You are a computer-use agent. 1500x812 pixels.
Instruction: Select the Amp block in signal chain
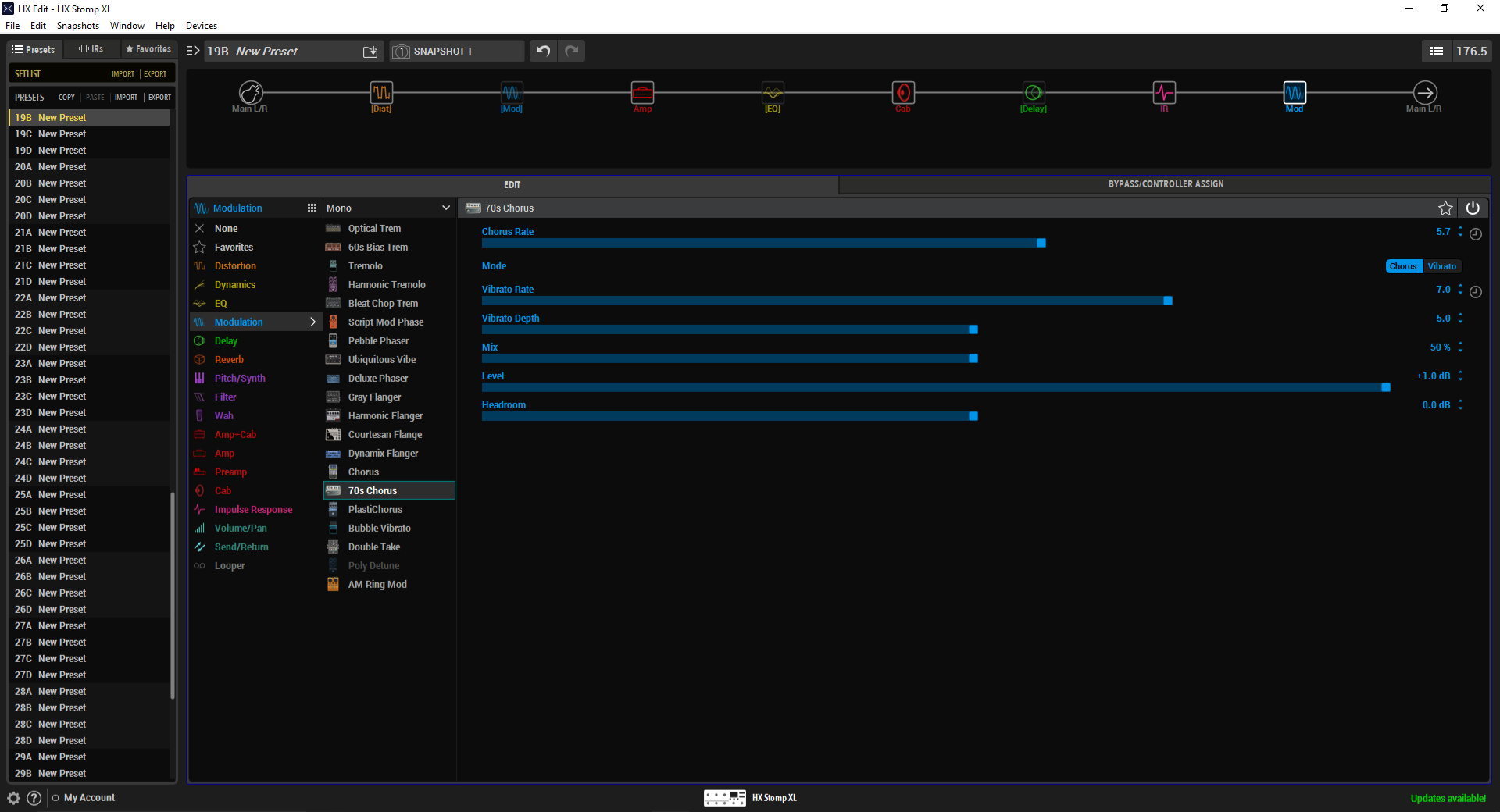pos(642,93)
